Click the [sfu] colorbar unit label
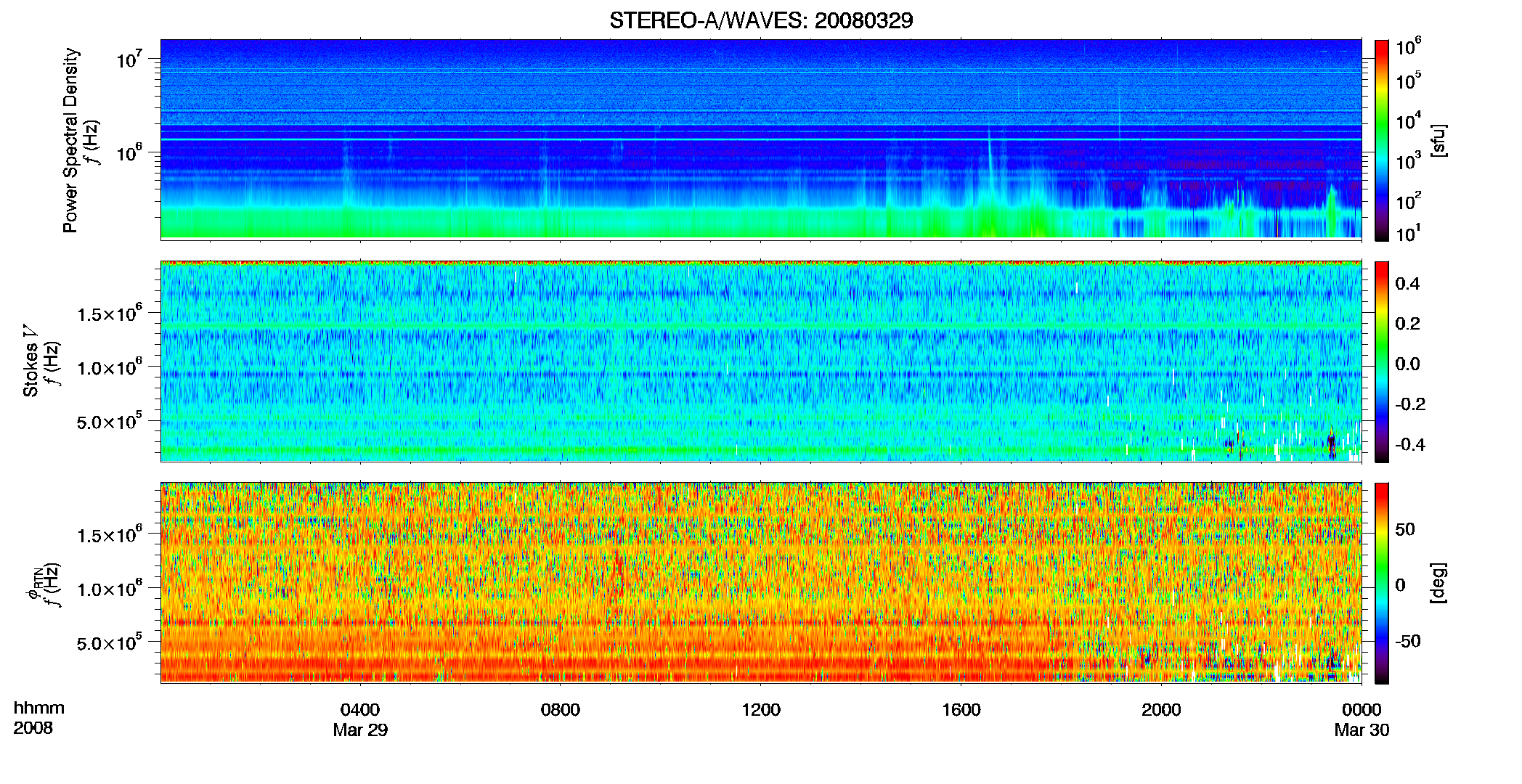1522x784 pixels. (1438, 140)
